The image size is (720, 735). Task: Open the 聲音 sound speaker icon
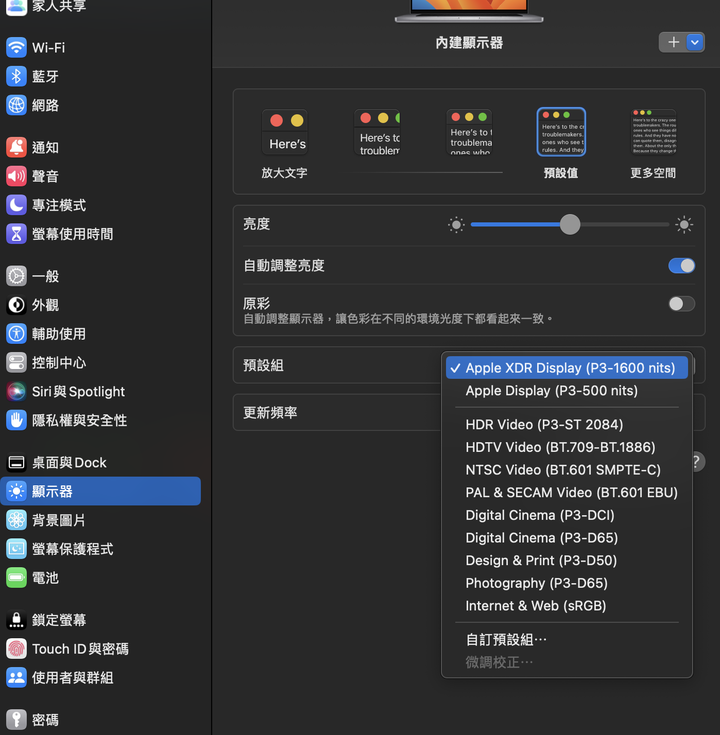coord(16,176)
